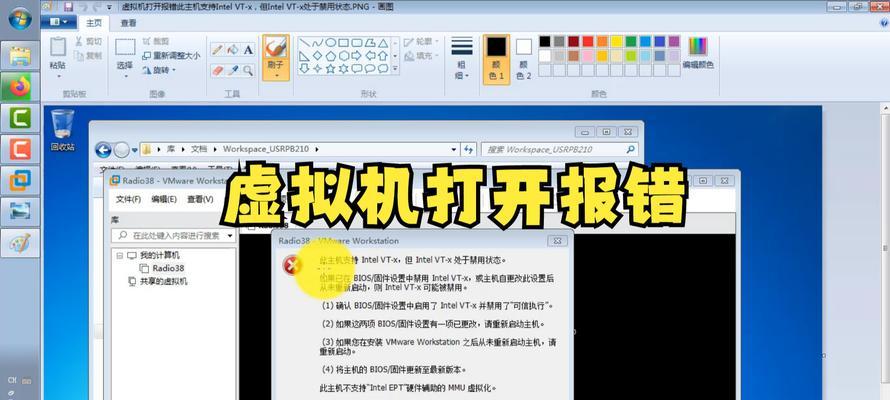Select the Fill with color bucket tool
This screenshot has width=890, height=400.
click(x=233, y=49)
